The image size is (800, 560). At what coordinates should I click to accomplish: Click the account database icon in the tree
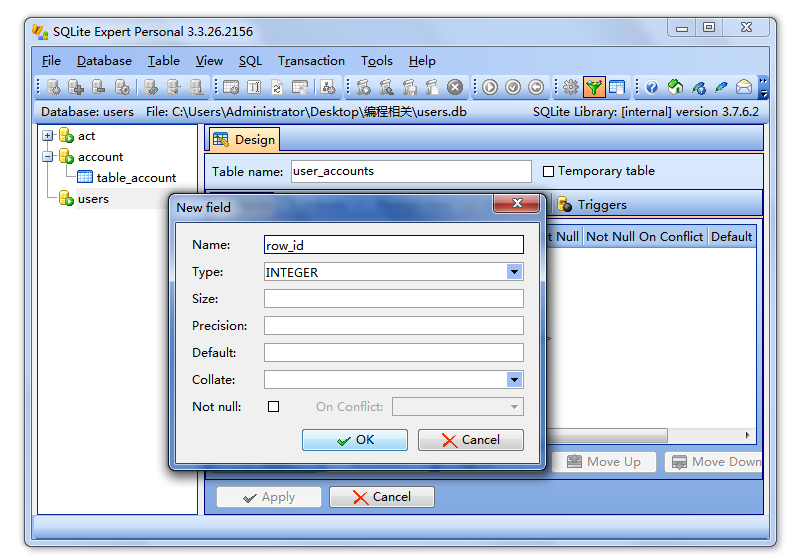click(x=66, y=156)
